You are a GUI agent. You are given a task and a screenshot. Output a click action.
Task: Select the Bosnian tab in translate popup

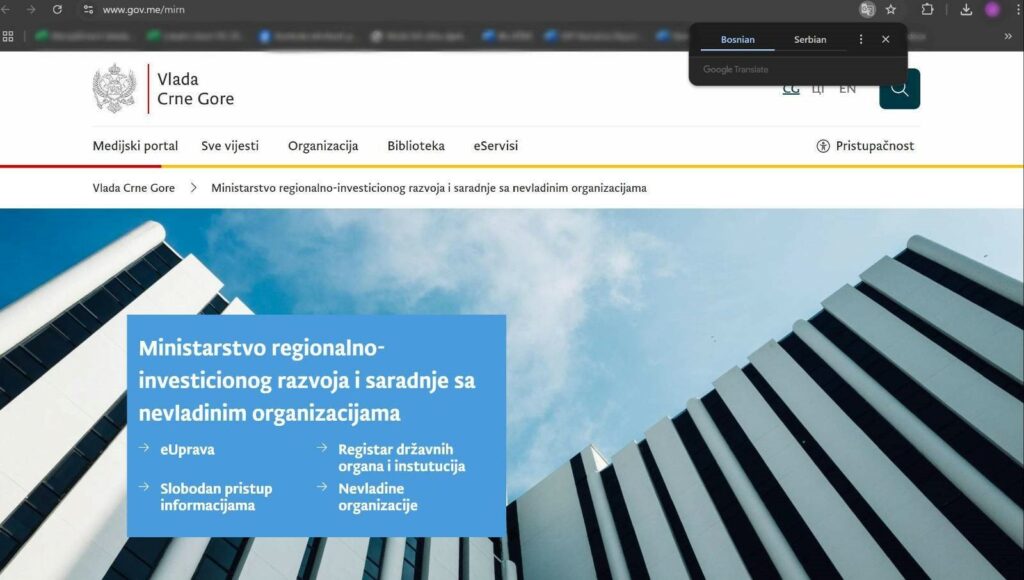(737, 39)
